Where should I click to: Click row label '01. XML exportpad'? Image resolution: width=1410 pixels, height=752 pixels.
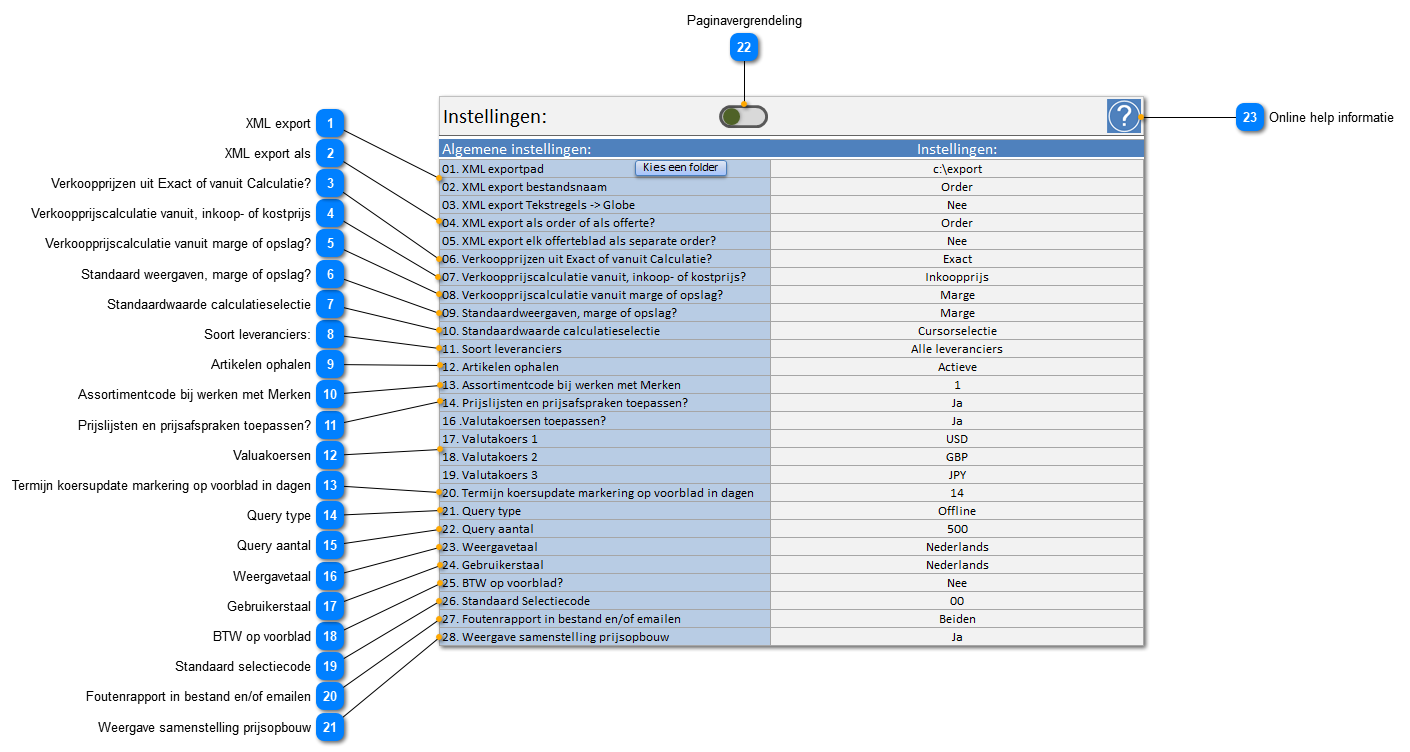pos(493,169)
